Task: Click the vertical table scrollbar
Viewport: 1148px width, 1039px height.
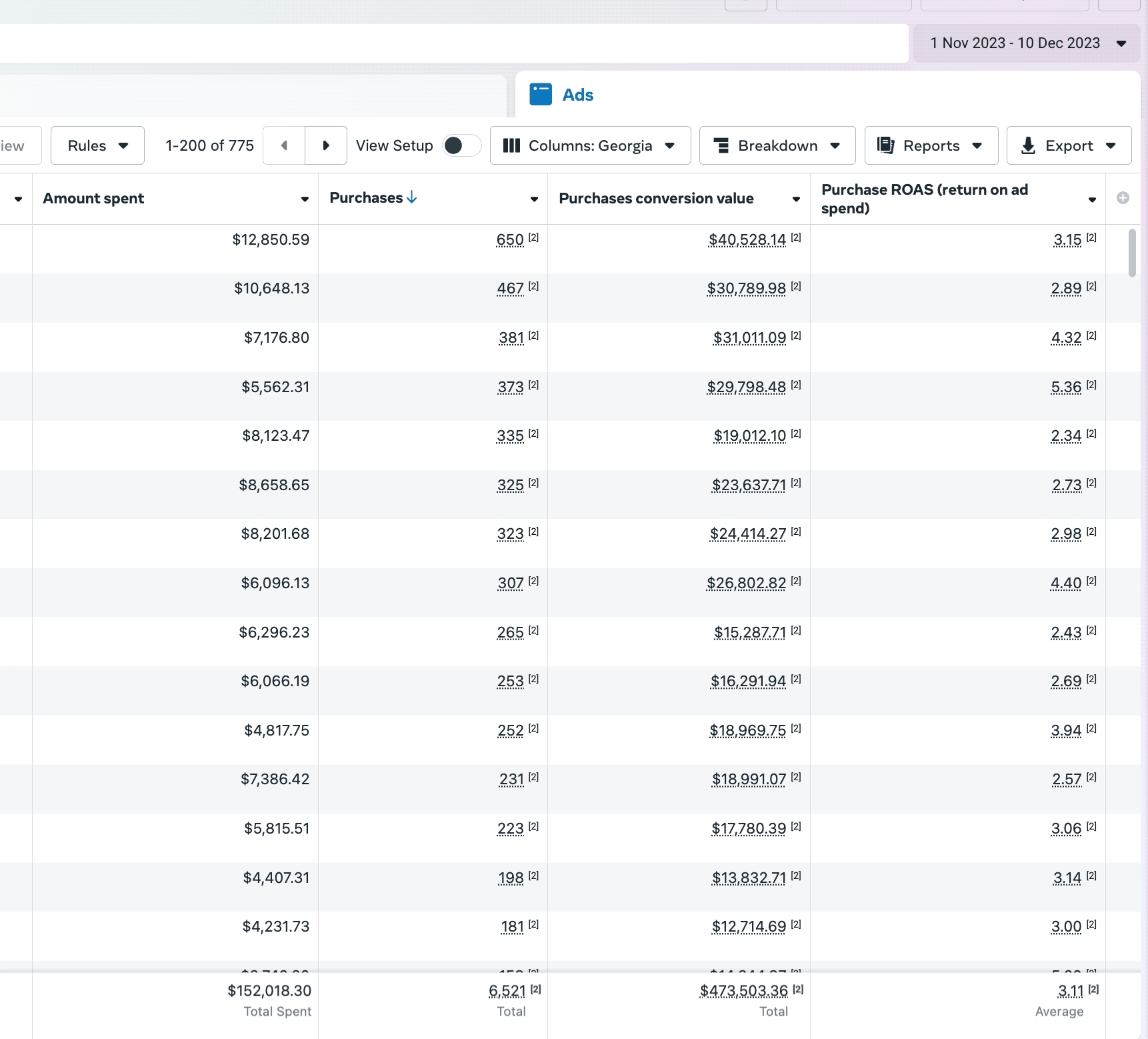Action: [x=1132, y=252]
